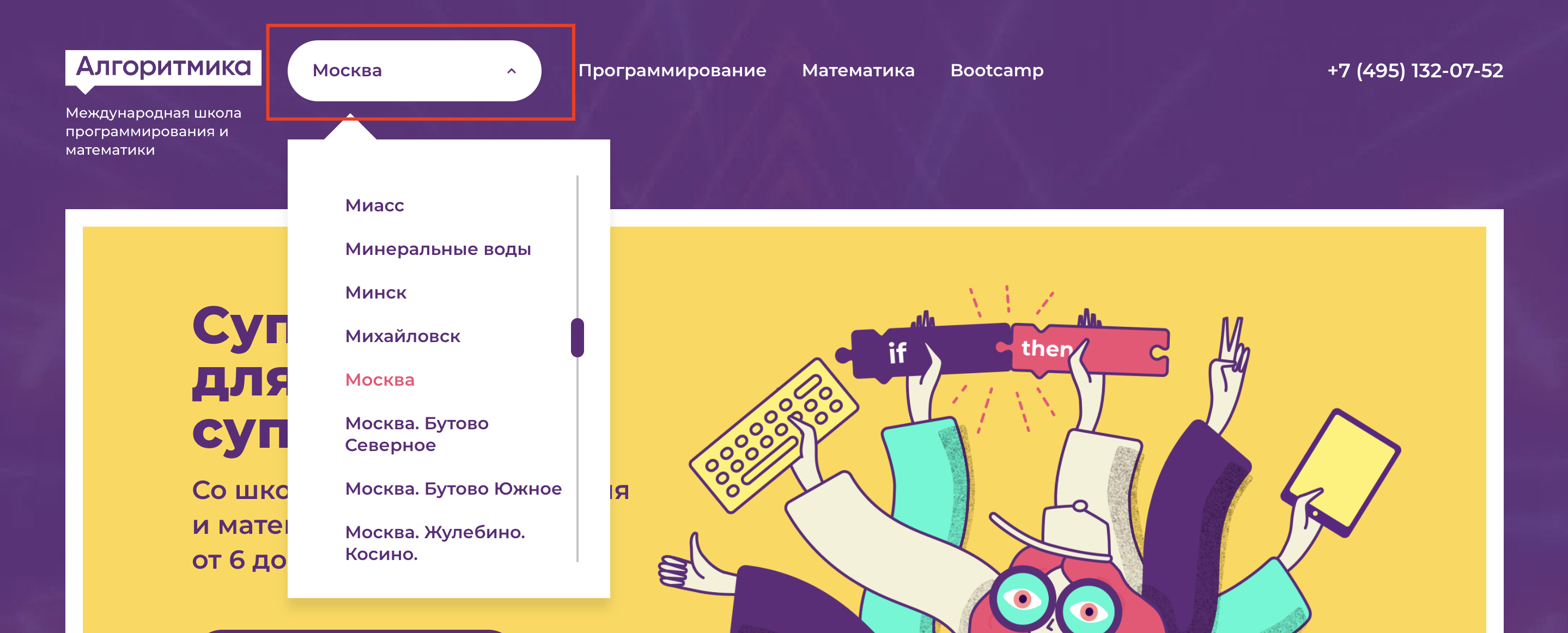Viewport: 1568px width, 633px height.
Task: Call the phone number +7 (495) 132-07-52
Action: coord(1414,71)
